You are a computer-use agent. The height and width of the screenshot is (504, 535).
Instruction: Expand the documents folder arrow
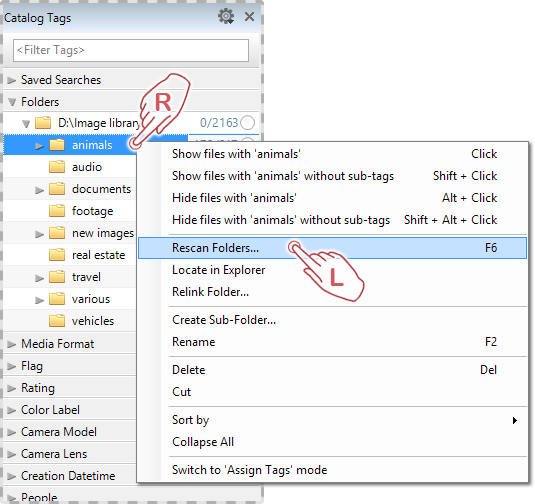[40, 190]
